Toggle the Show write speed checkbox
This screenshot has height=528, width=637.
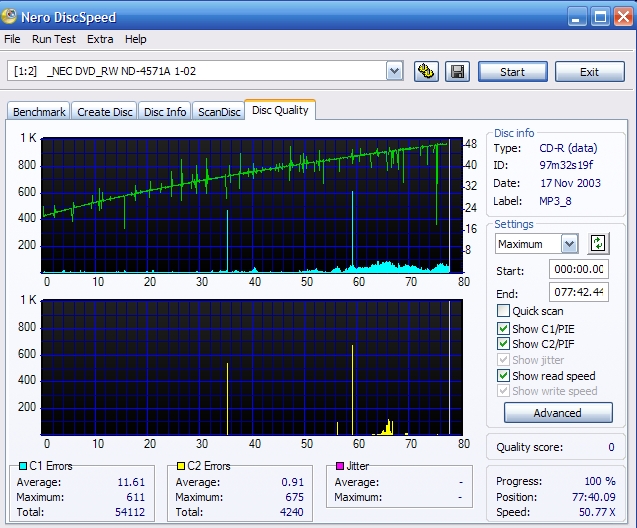(503, 391)
